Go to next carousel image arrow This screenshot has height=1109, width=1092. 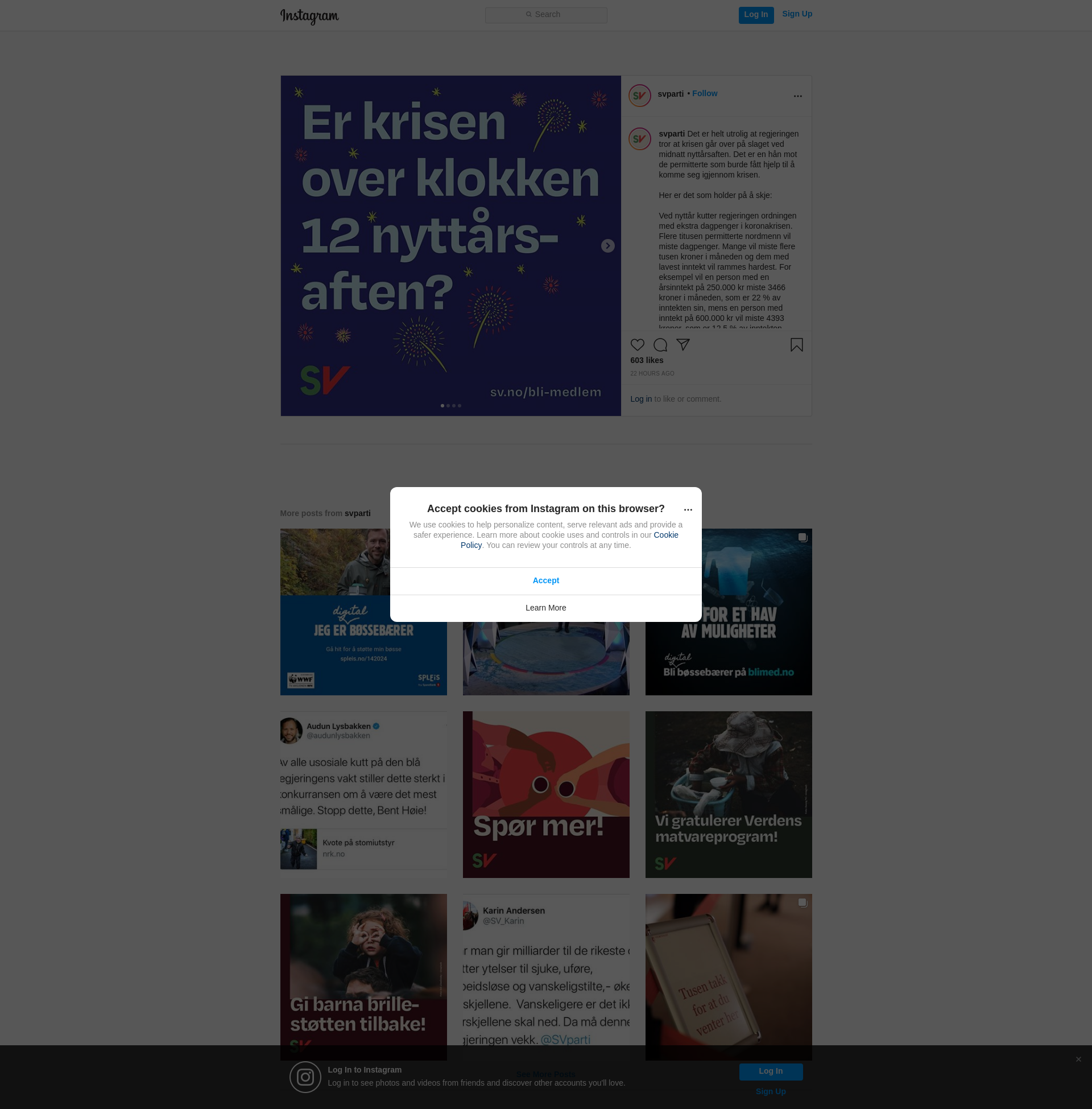pyautogui.click(x=607, y=246)
